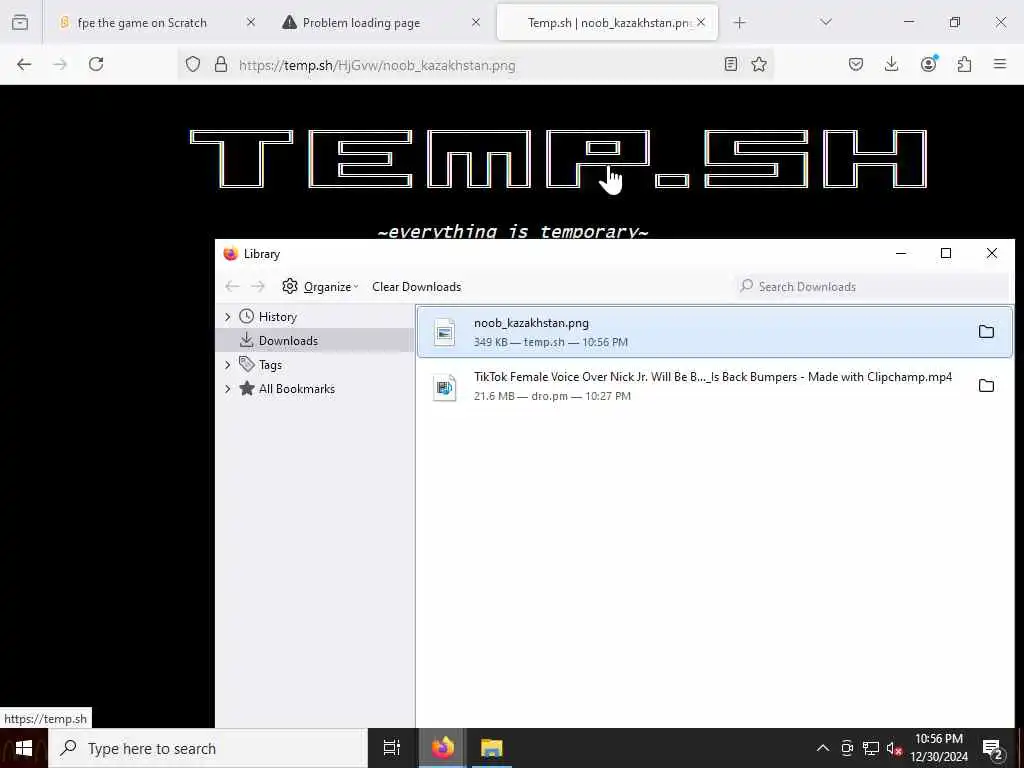Click the TEMP.SH logo link
The image size is (1024, 768).
(558, 159)
